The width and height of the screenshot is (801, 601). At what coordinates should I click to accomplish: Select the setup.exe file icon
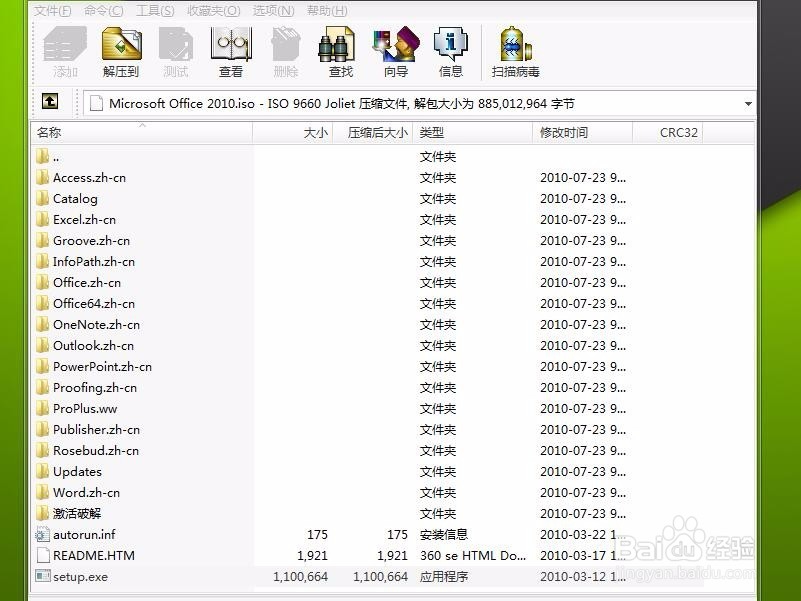(x=43, y=576)
